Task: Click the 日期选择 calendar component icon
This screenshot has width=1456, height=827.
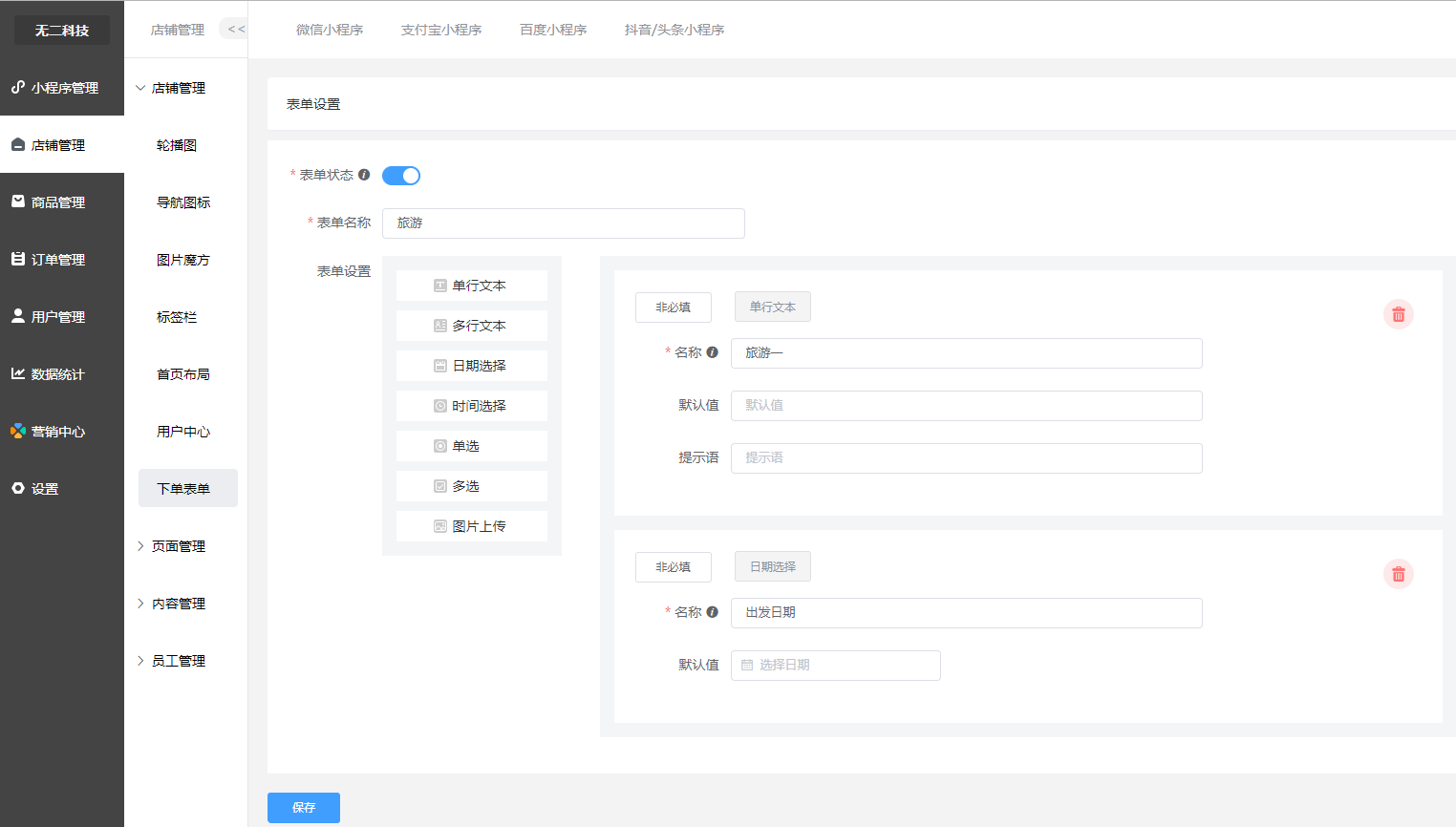Action: click(440, 366)
